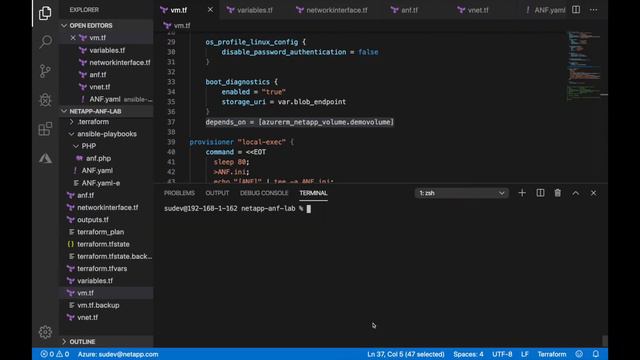Viewport: 640px width, 360px height.
Task: Select the vm.tf editor tab
Action: click(x=179, y=10)
